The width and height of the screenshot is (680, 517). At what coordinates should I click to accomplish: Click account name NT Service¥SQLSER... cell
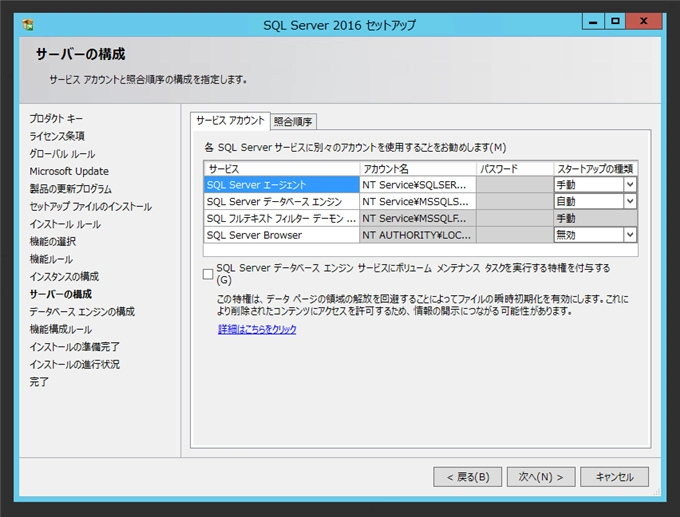[418, 185]
